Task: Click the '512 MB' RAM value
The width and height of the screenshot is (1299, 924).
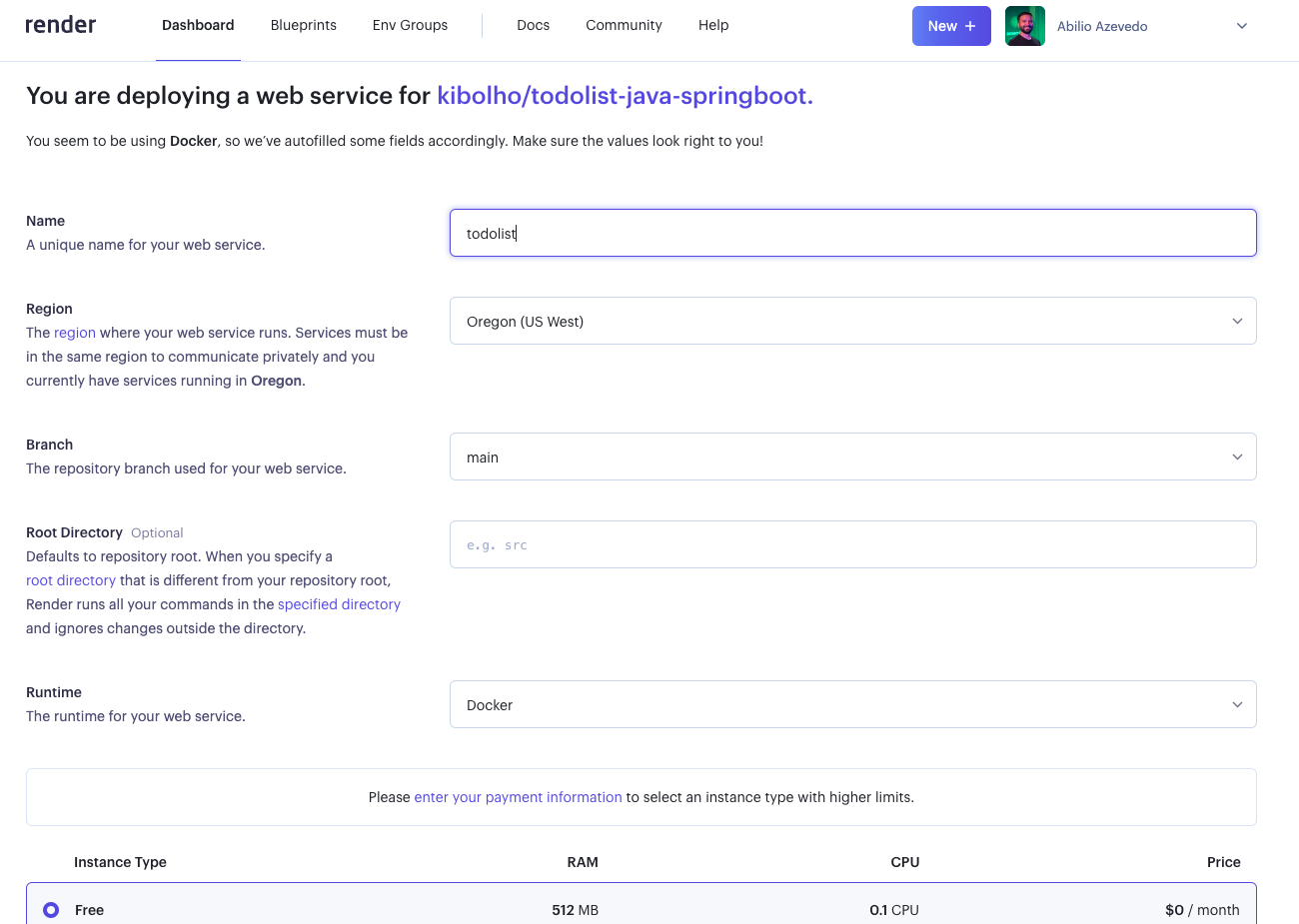Action: 575,910
